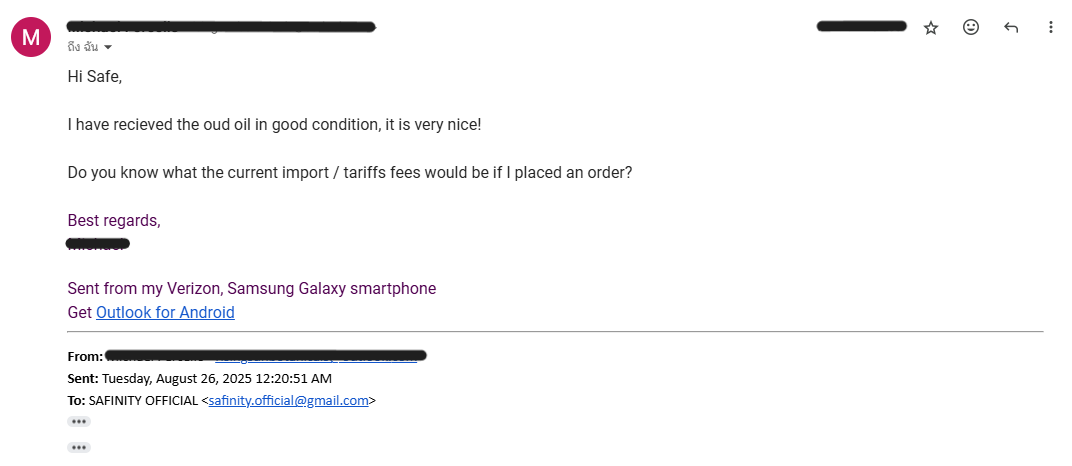This screenshot has height=466, width=1072.
Task: Open the three-dot more options menu
Action: [x=1050, y=28]
